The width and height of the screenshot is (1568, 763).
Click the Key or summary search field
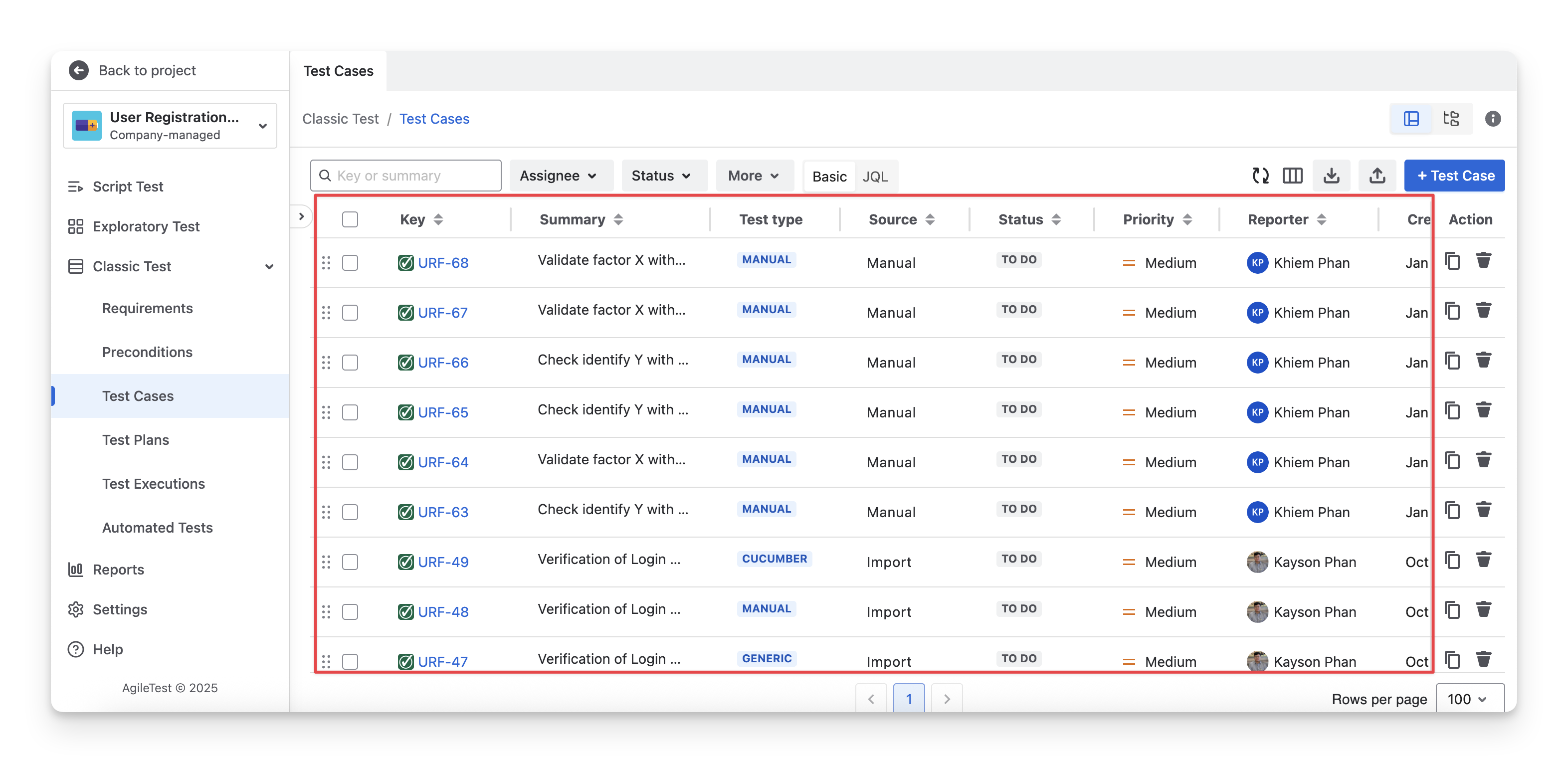click(x=414, y=176)
